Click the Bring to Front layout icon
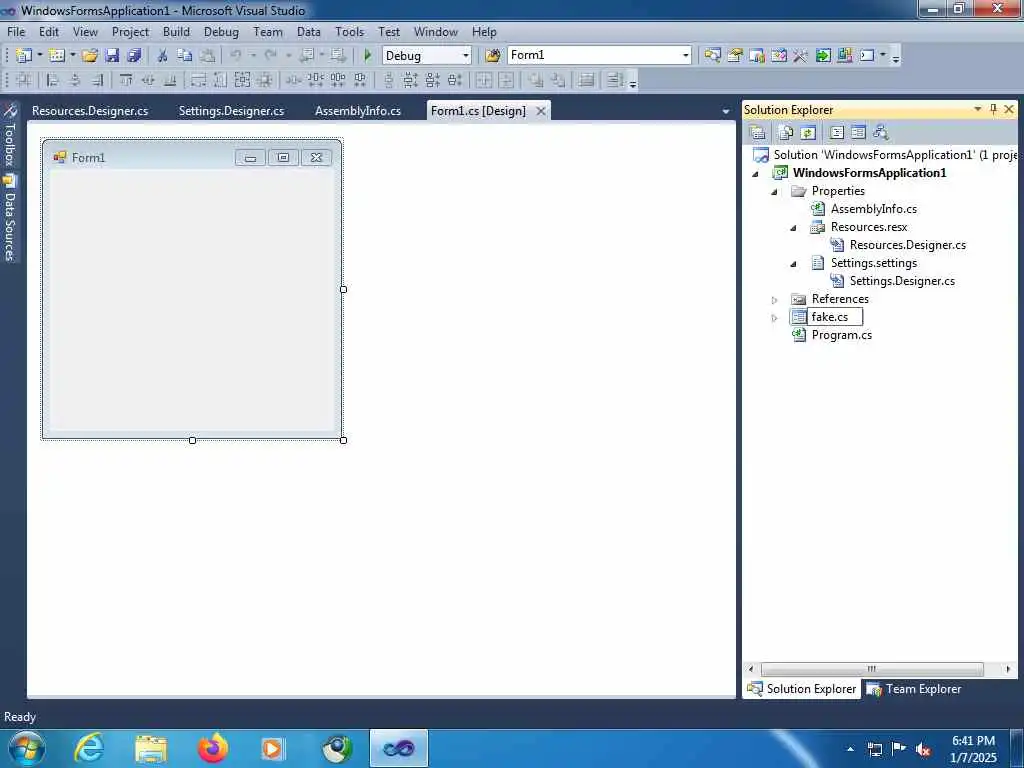 pyautogui.click(x=536, y=80)
